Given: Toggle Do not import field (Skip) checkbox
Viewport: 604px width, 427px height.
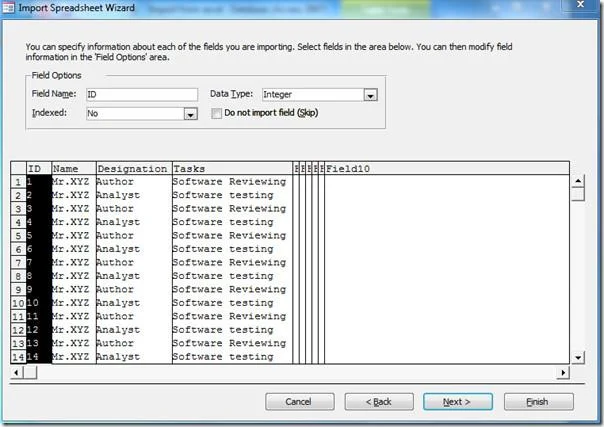Looking at the screenshot, I should point(216,113).
